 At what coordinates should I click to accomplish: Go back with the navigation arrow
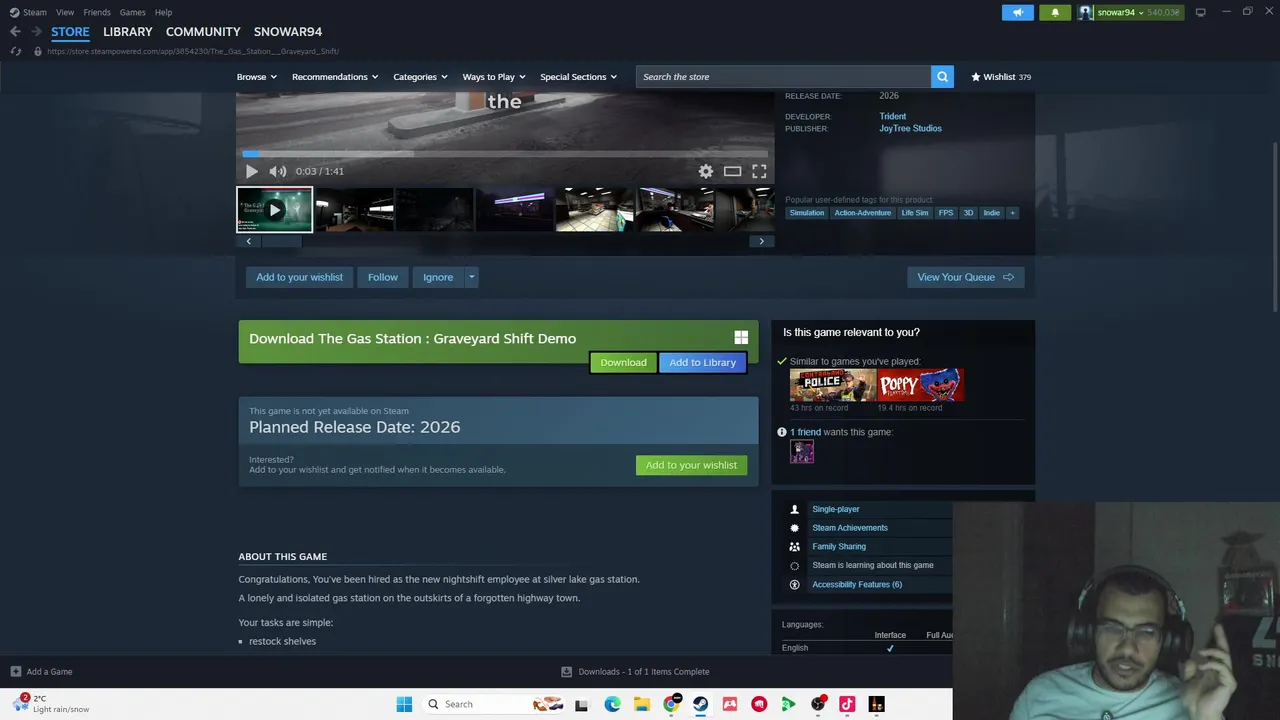(15, 32)
